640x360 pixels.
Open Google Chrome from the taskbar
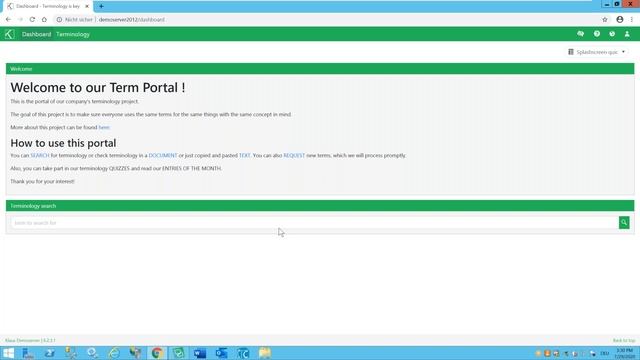(157, 353)
